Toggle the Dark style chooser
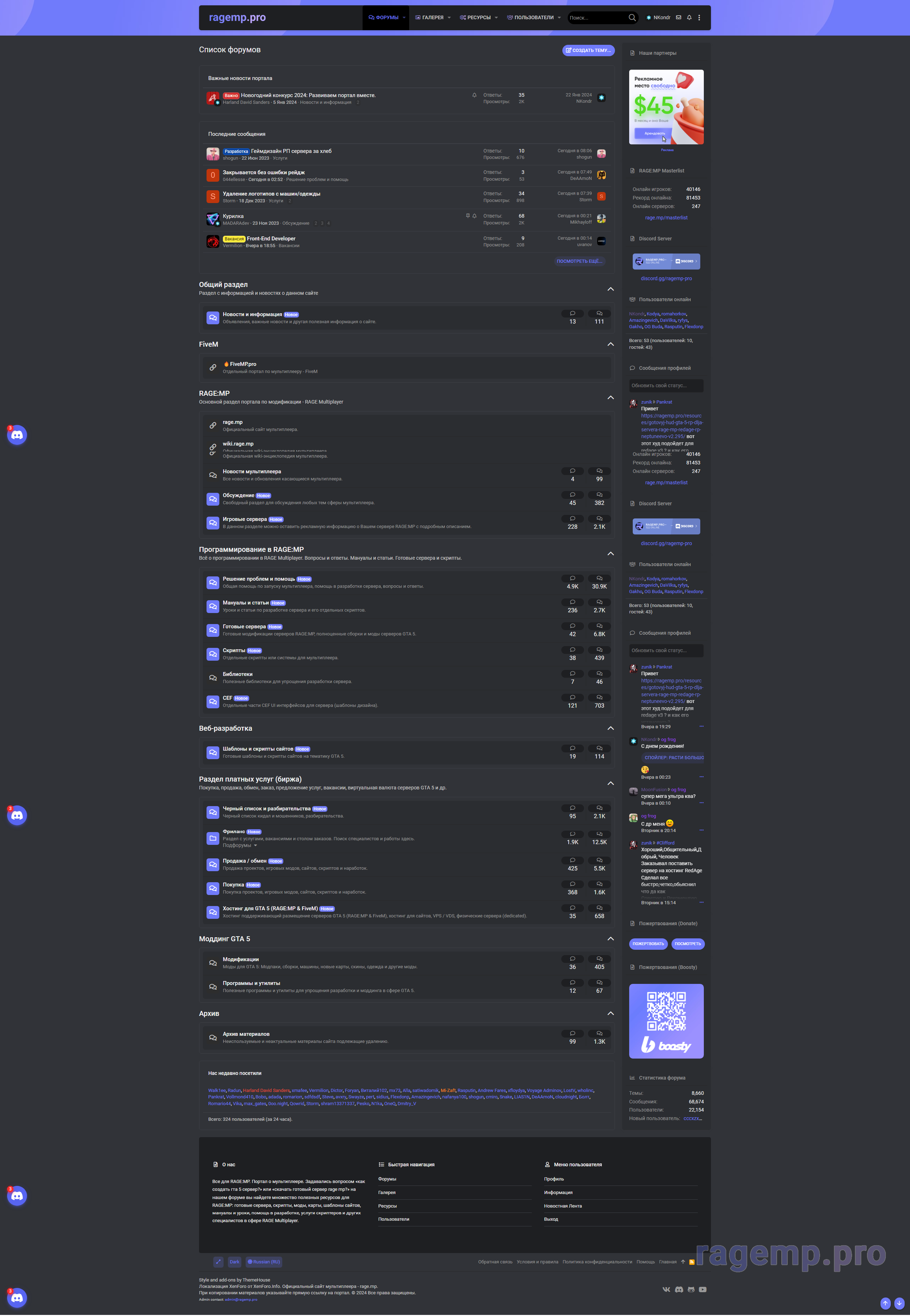 click(x=234, y=1262)
